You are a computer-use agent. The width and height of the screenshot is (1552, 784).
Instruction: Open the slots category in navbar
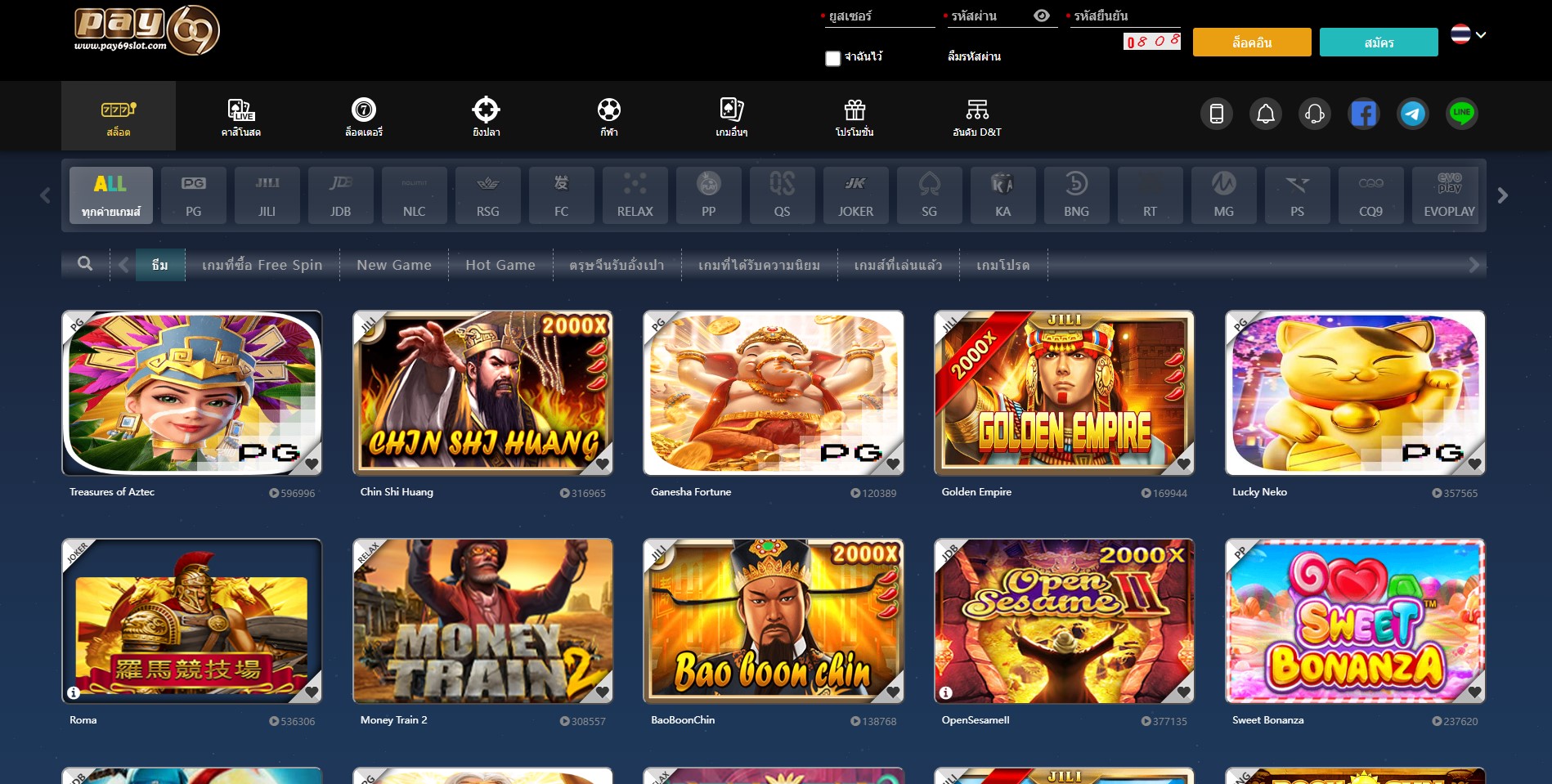tap(119, 115)
